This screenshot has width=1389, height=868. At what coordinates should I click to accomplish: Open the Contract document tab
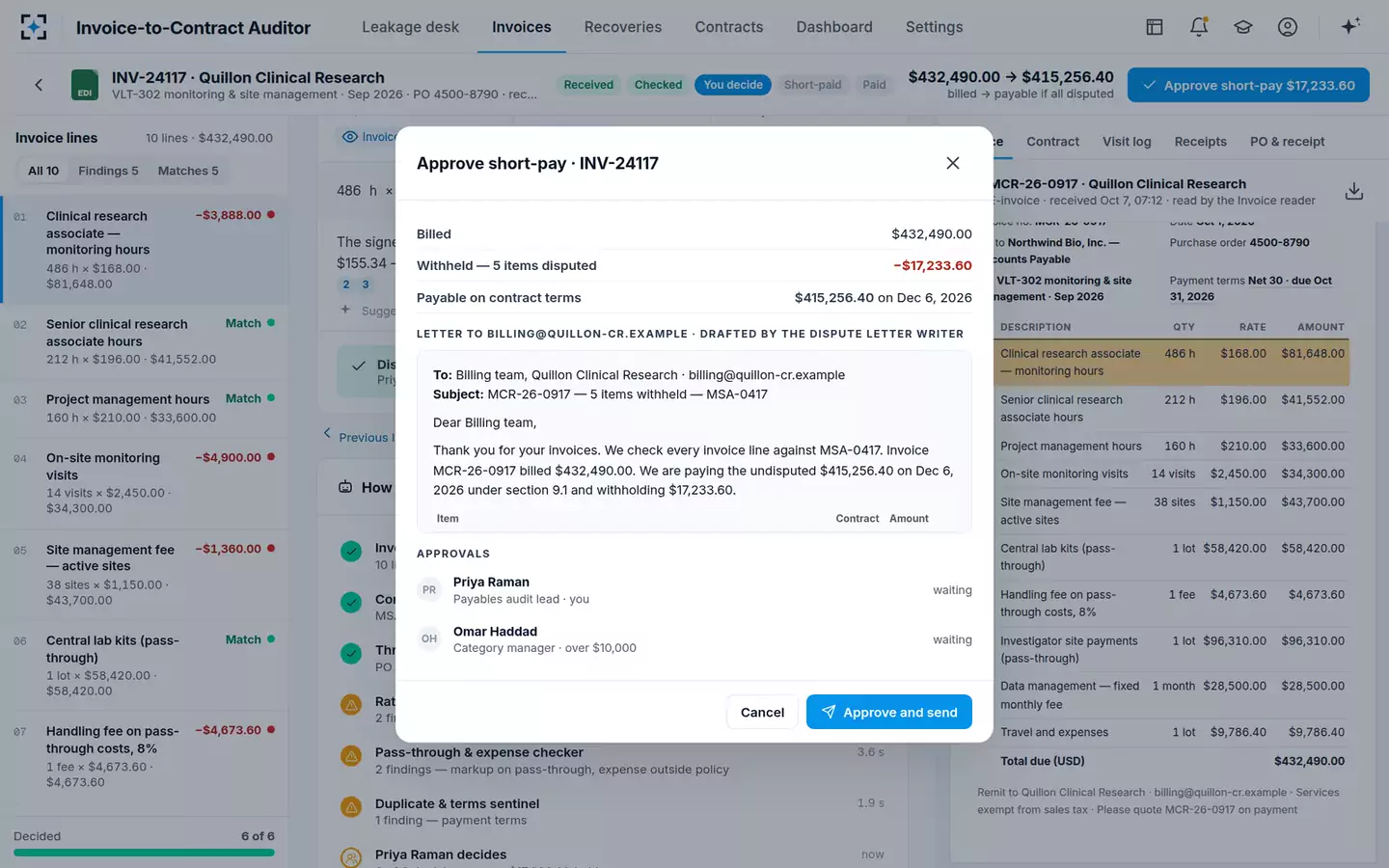click(1052, 142)
